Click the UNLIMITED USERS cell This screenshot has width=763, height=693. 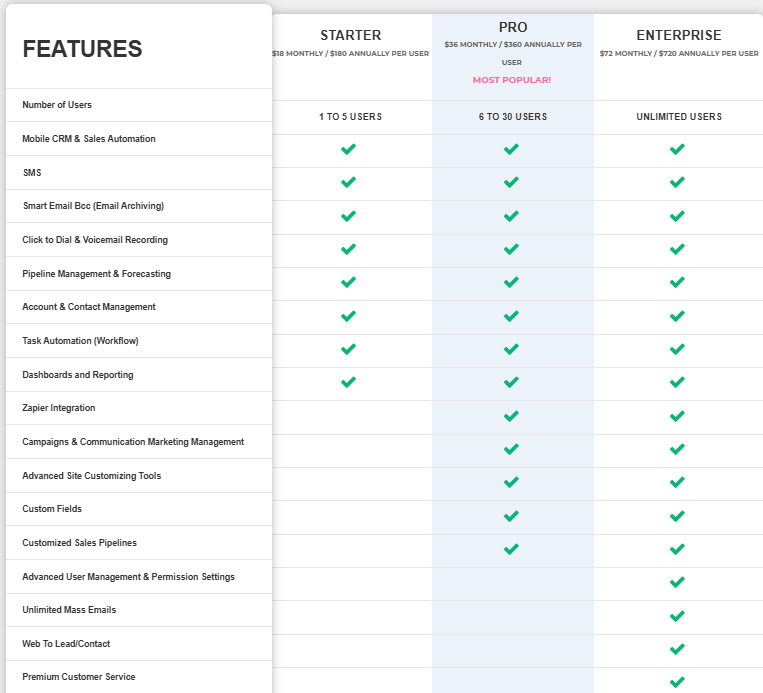point(678,117)
